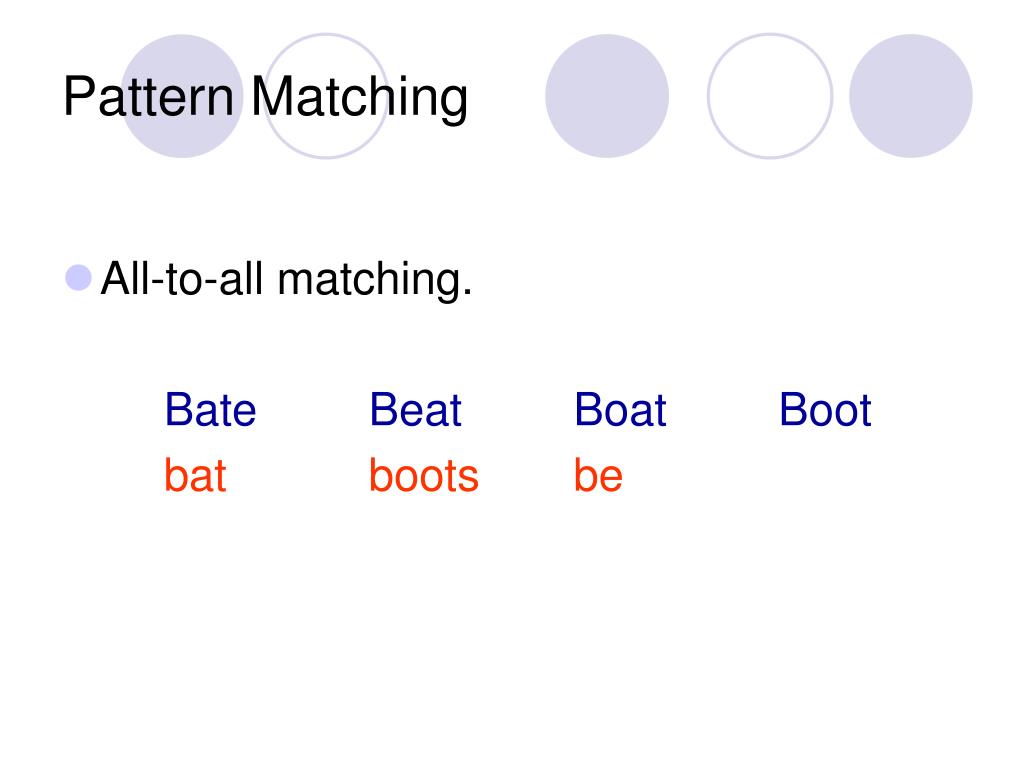
Task: Select the red word 'boots'
Action: pyautogui.click(x=424, y=475)
